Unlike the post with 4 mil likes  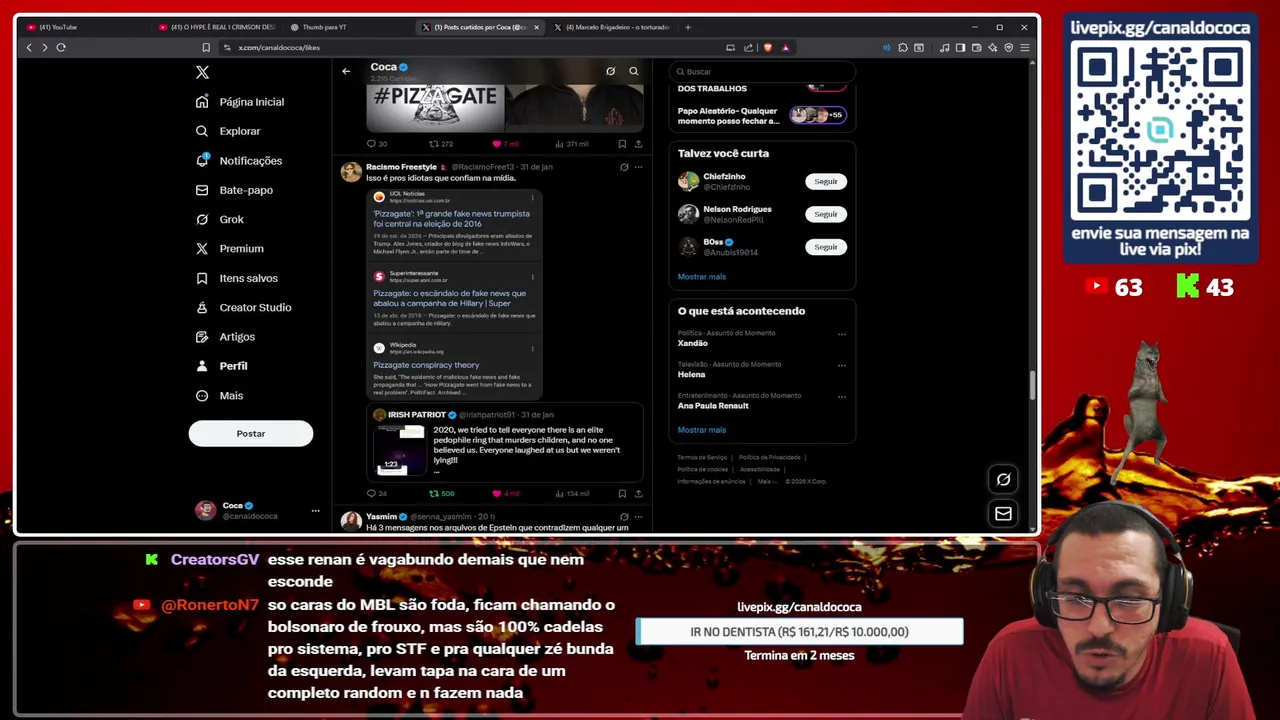point(507,493)
